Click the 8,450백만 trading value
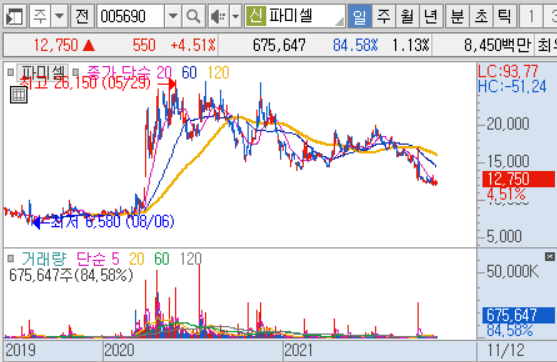 click(x=497, y=45)
